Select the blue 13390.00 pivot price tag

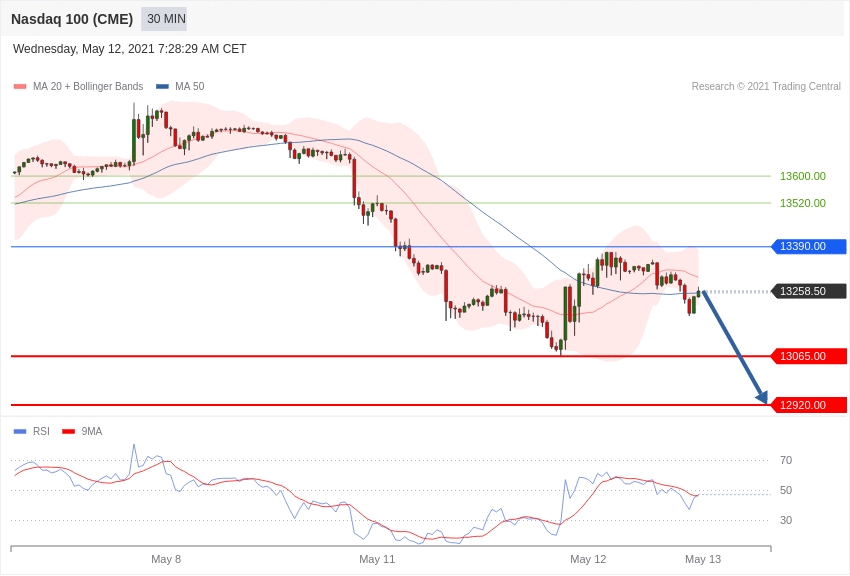808,247
